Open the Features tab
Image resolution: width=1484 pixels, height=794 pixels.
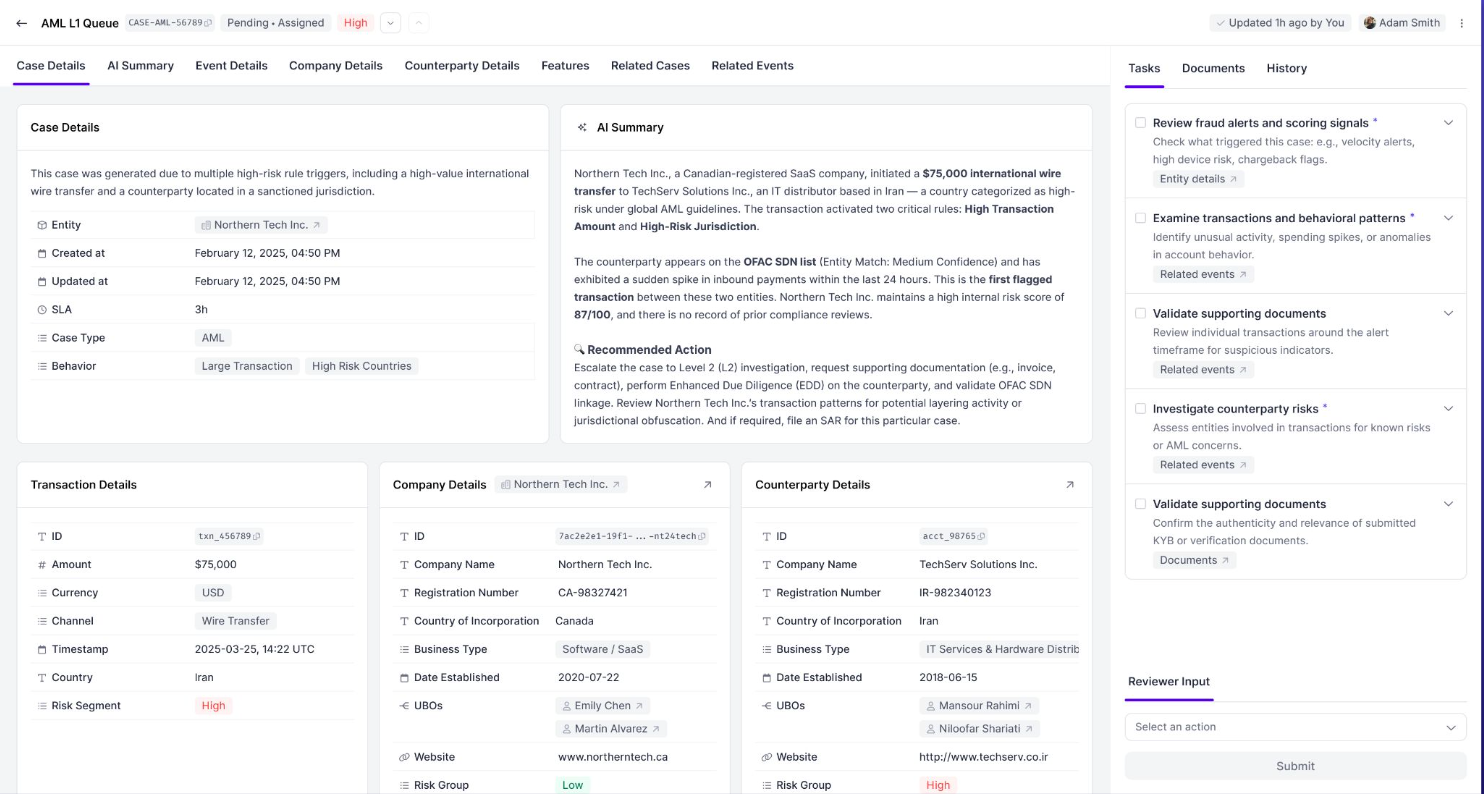coord(565,66)
